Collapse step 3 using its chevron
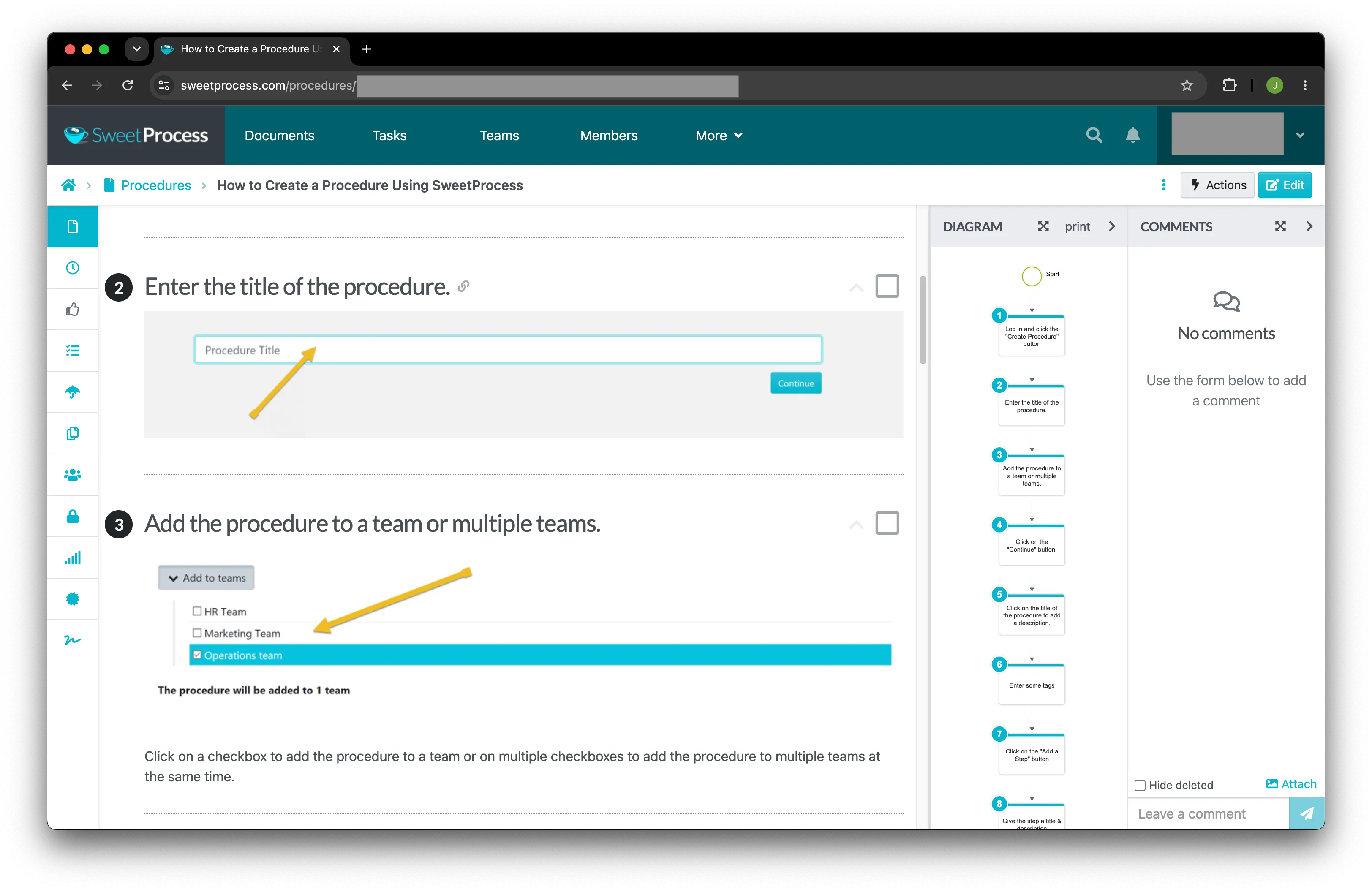The image size is (1372, 892). tap(856, 525)
